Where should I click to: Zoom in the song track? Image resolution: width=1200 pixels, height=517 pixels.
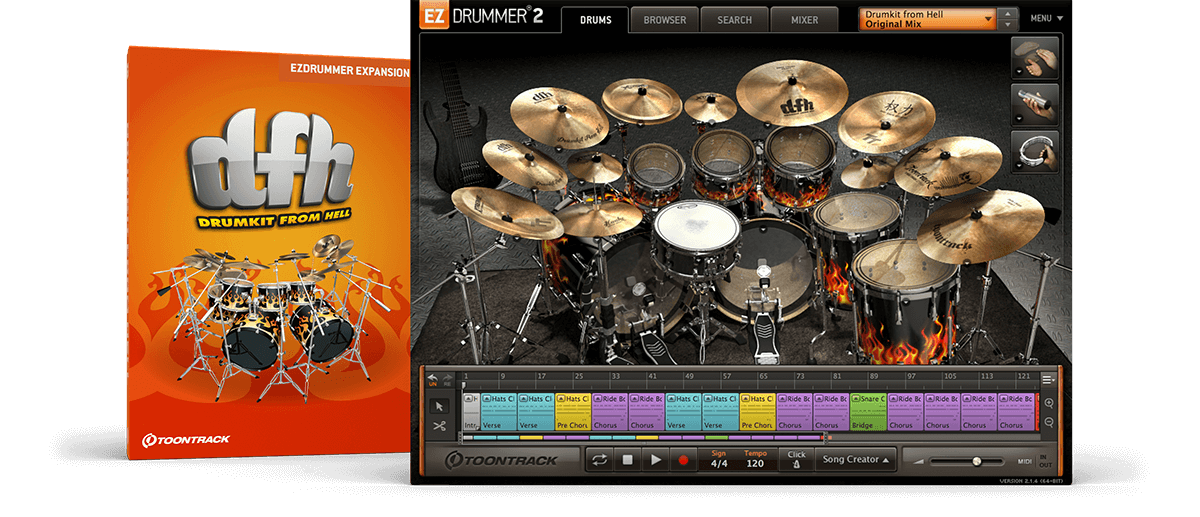1049,403
